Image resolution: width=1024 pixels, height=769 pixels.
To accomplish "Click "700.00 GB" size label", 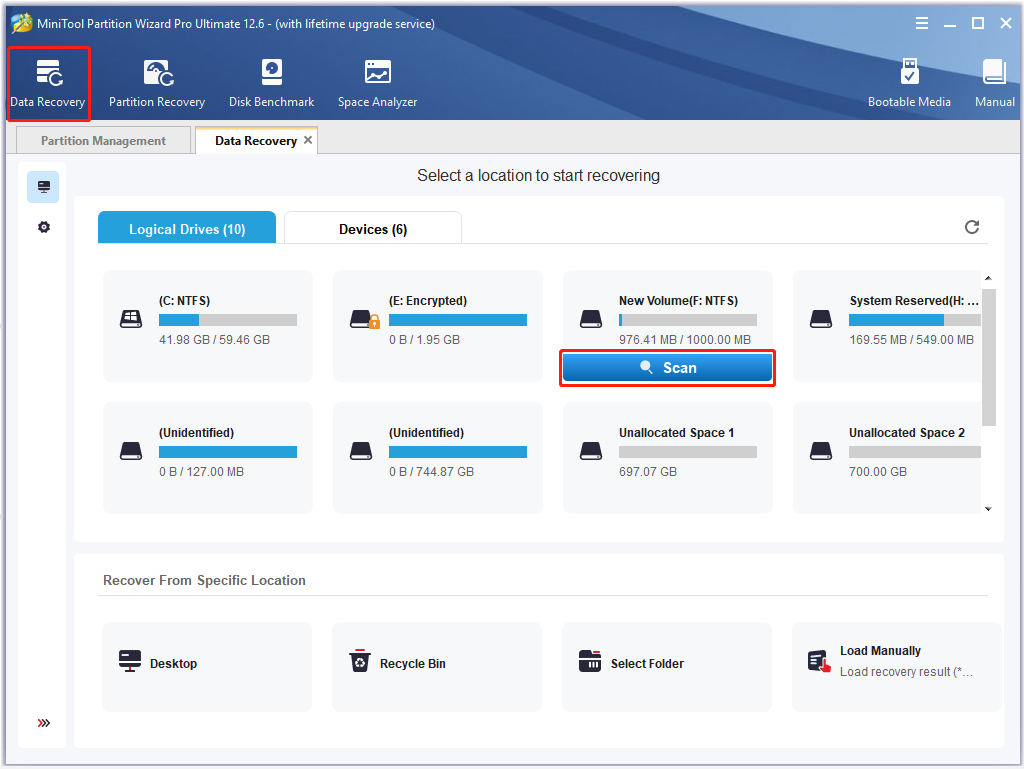I will click(878, 472).
